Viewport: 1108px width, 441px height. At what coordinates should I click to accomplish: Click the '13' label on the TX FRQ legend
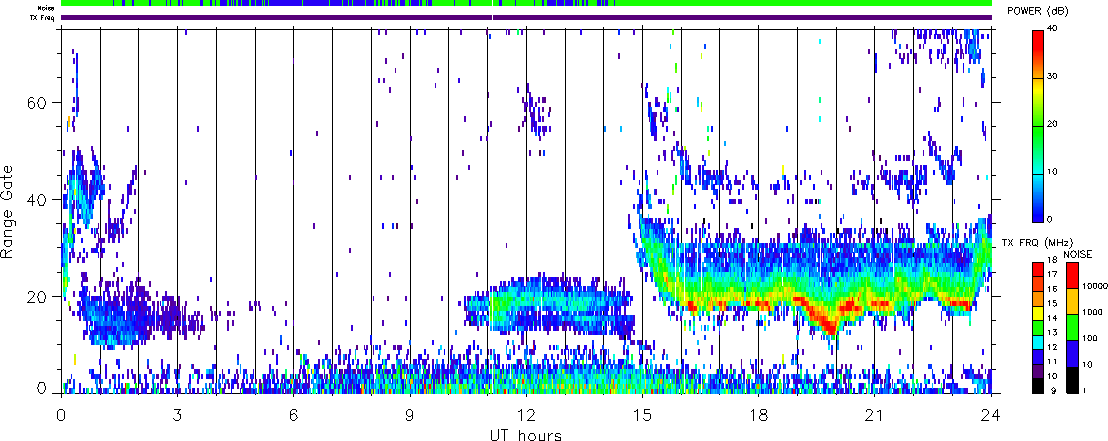pos(1051,334)
